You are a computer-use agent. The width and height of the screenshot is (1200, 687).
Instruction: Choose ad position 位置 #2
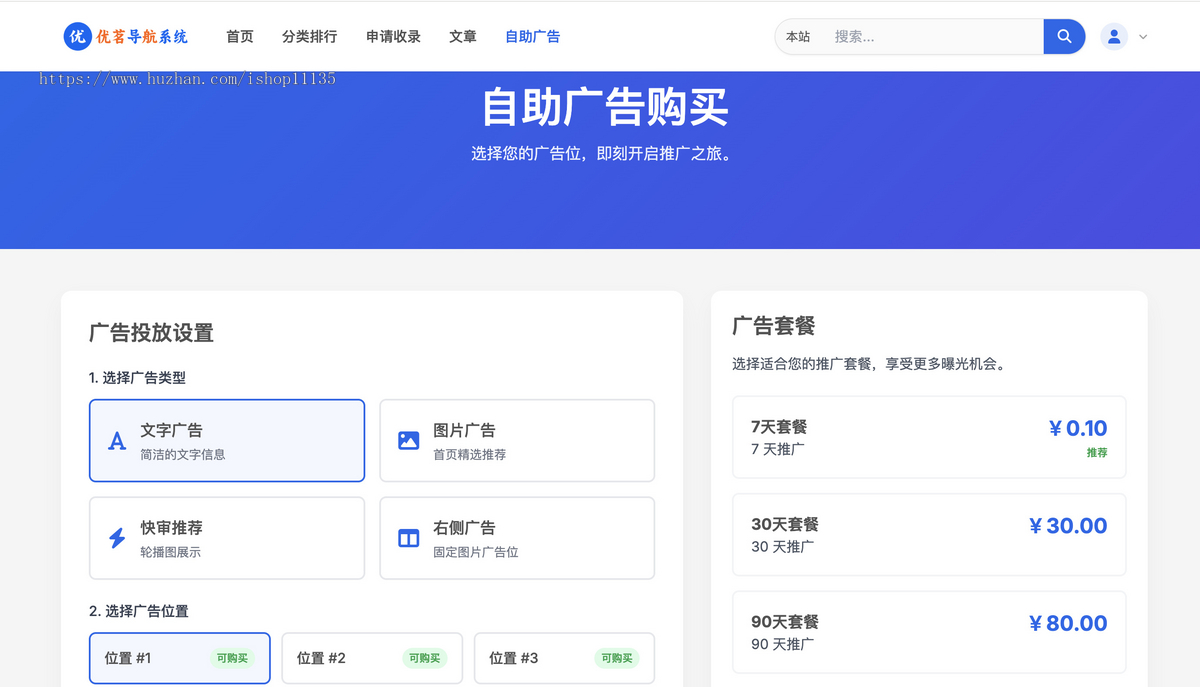tap(372, 658)
